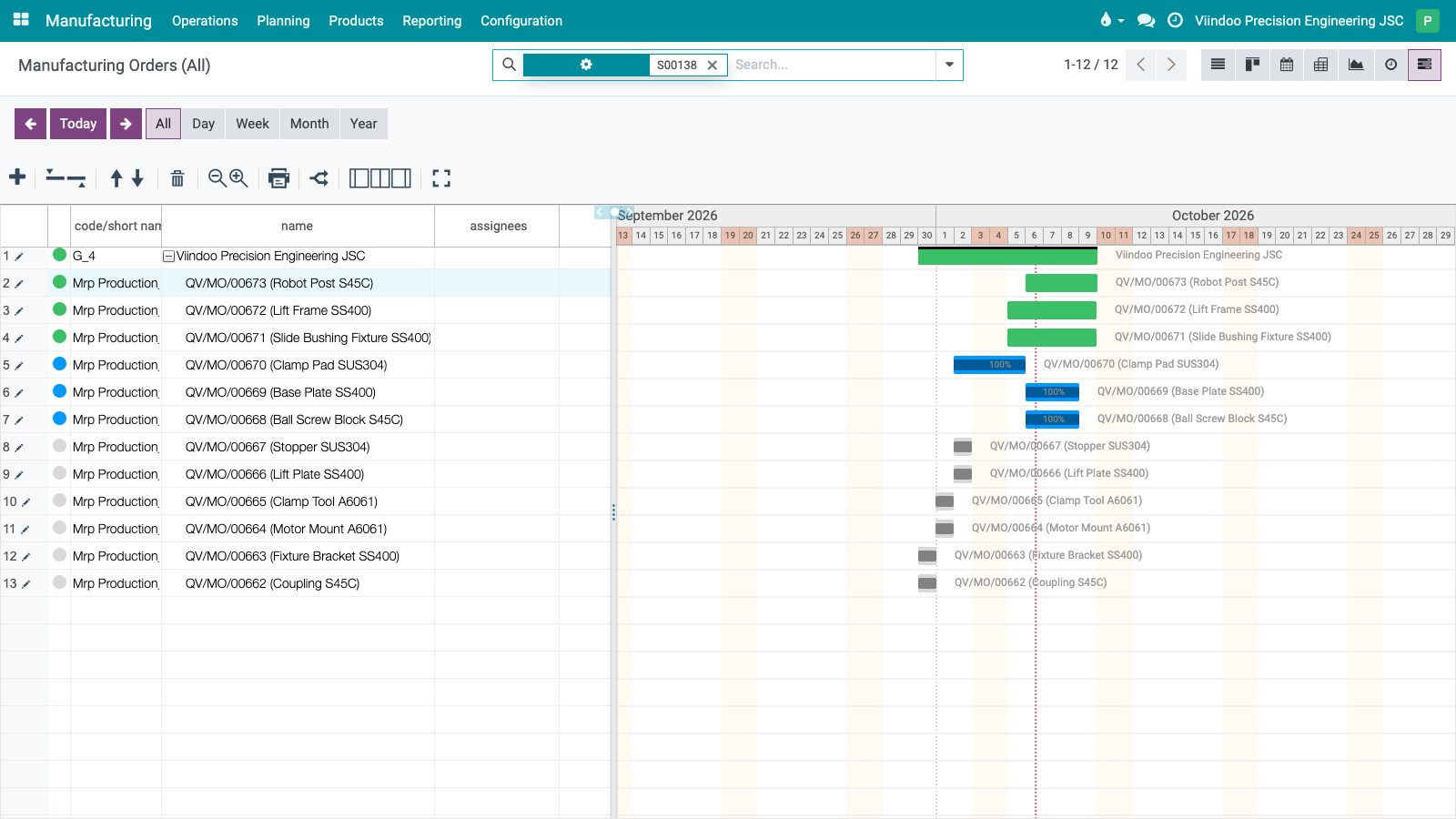
Task: Toggle fullscreen mode
Action: click(x=441, y=178)
